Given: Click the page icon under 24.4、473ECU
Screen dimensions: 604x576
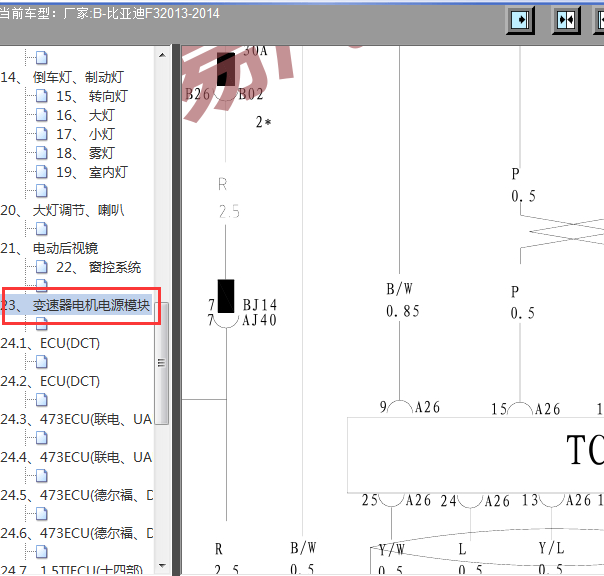Looking at the screenshot, I should (x=42, y=476).
